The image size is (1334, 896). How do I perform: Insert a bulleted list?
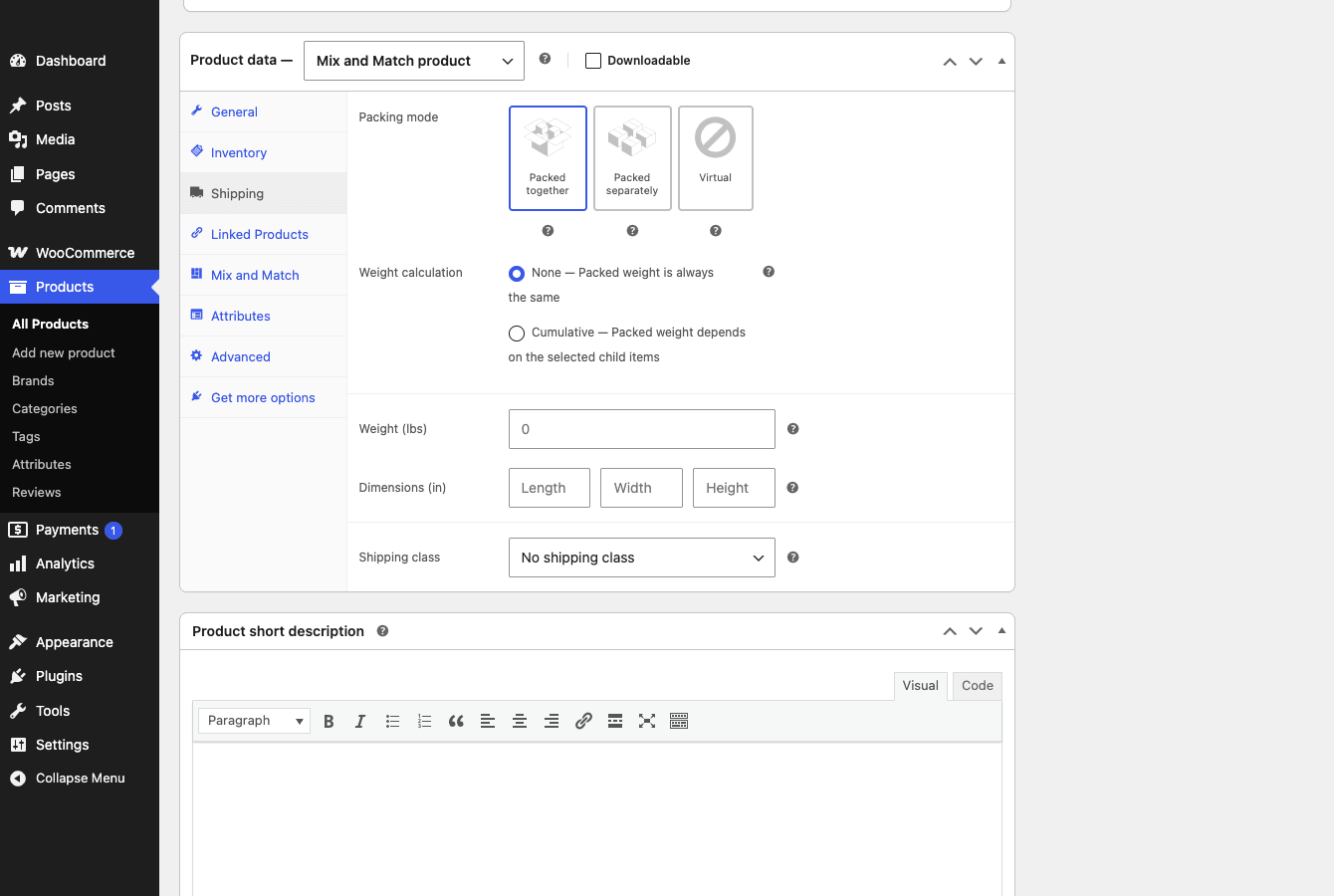click(392, 721)
